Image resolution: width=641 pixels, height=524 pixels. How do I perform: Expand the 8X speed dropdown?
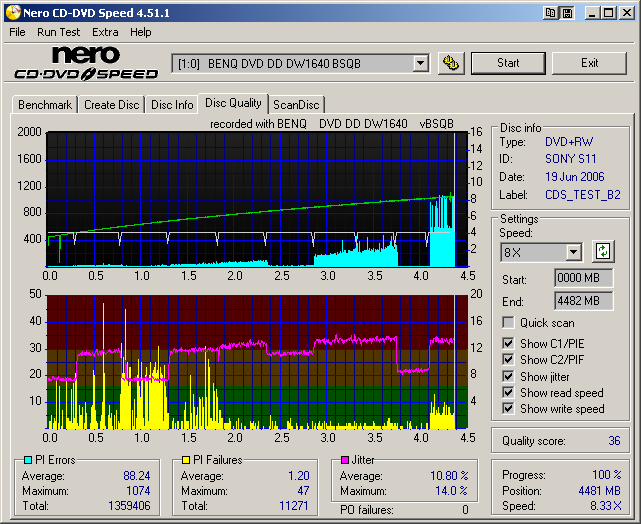point(572,252)
